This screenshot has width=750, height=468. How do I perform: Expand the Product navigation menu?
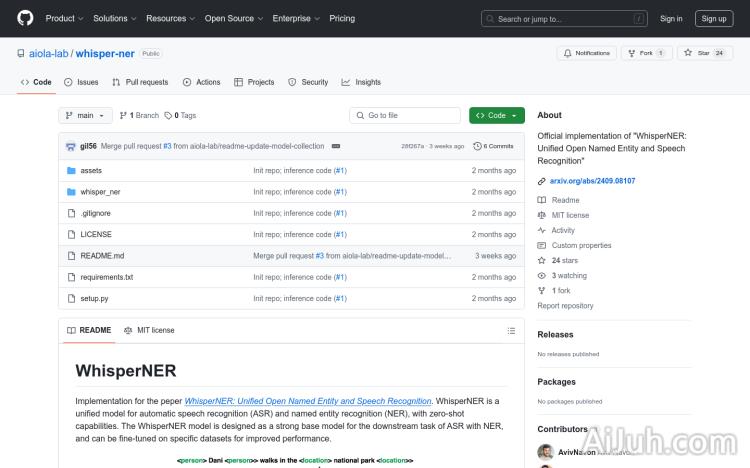[64, 18]
